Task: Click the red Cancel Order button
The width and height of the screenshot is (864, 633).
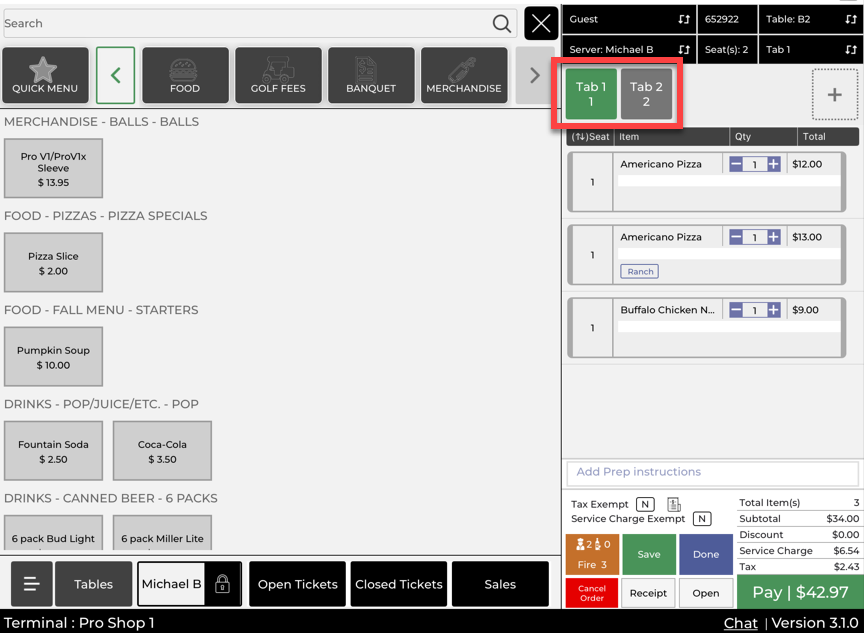Action: click(x=592, y=593)
